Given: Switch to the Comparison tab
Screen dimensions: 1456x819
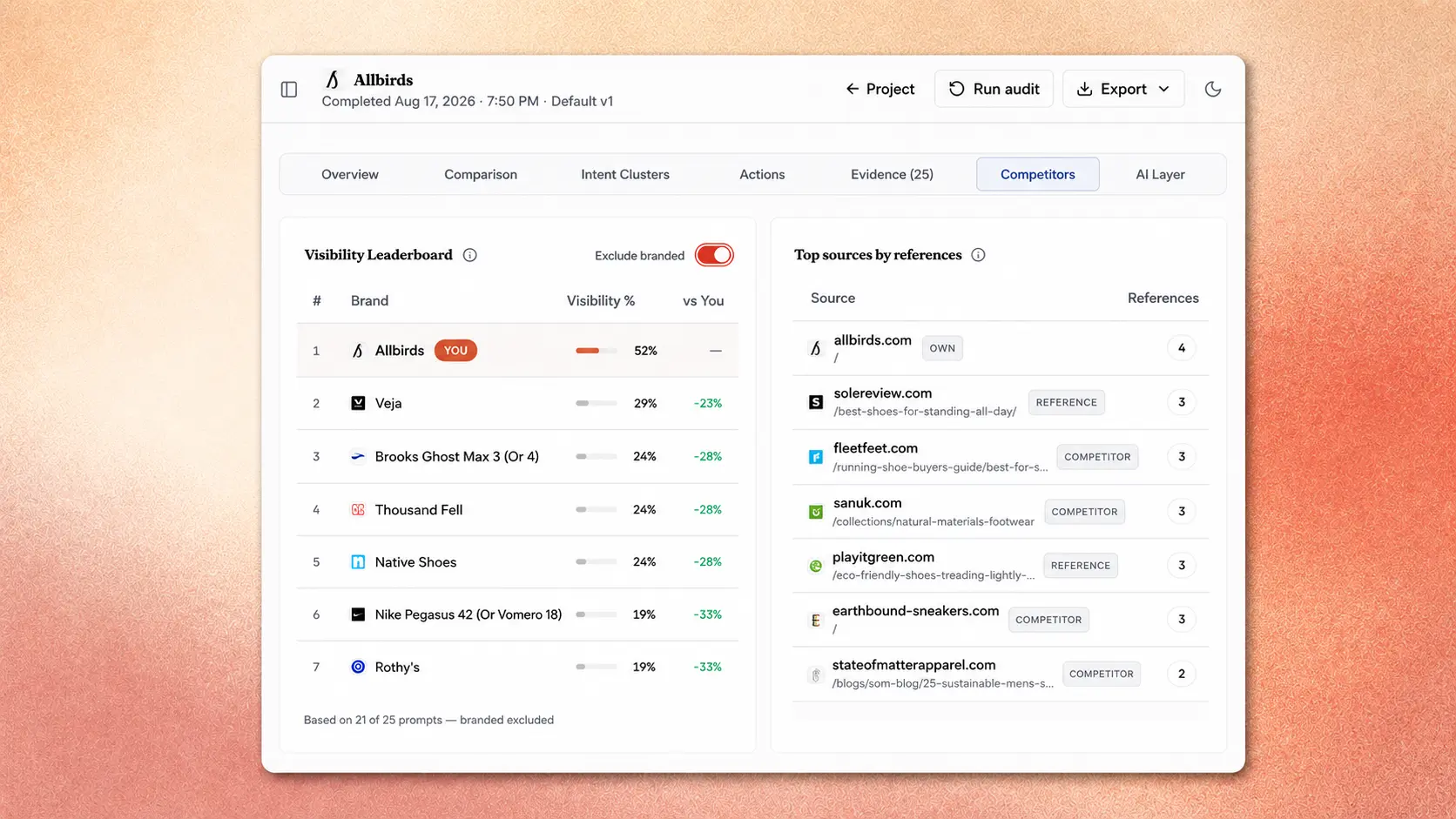Looking at the screenshot, I should point(481,174).
